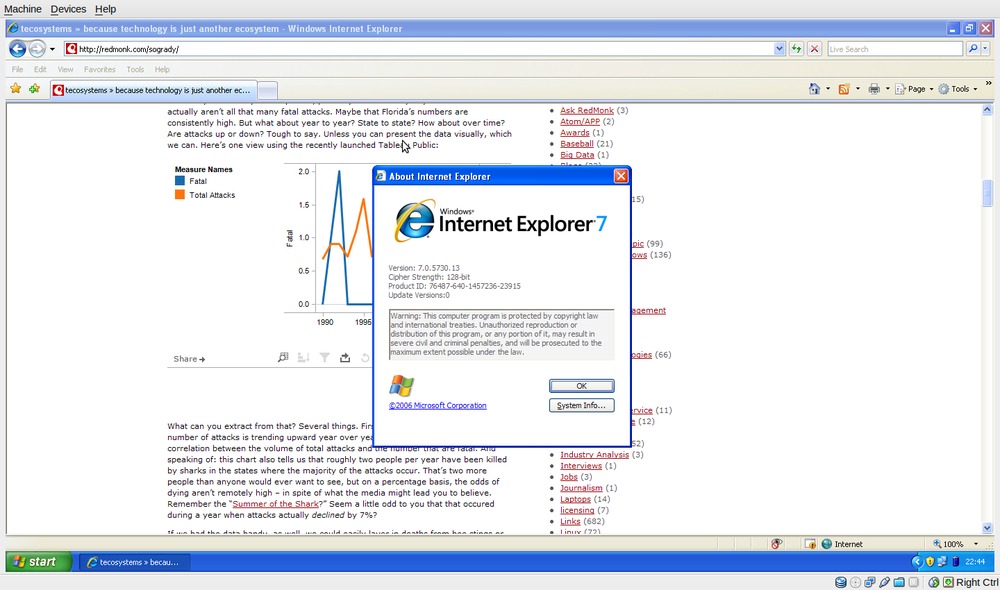Click the chart export icon
The image size is (1000, 590).
345,358
